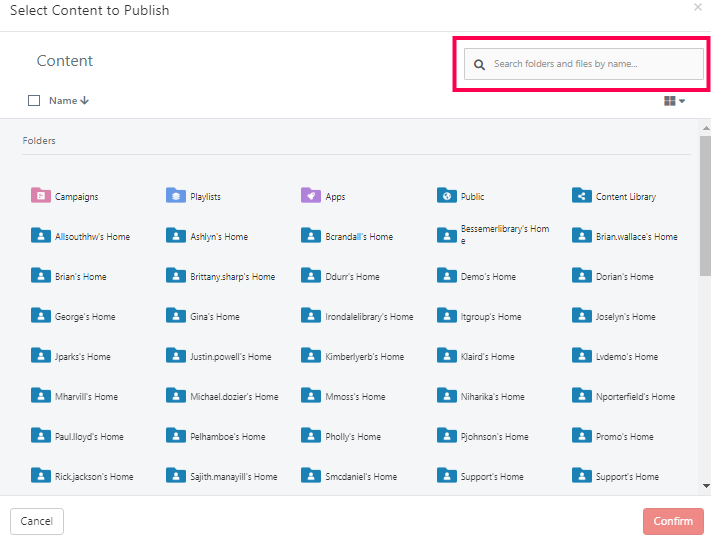Click the Brian.wallace's Home folder icon
711x538 pixels.
tap(582, 235)
